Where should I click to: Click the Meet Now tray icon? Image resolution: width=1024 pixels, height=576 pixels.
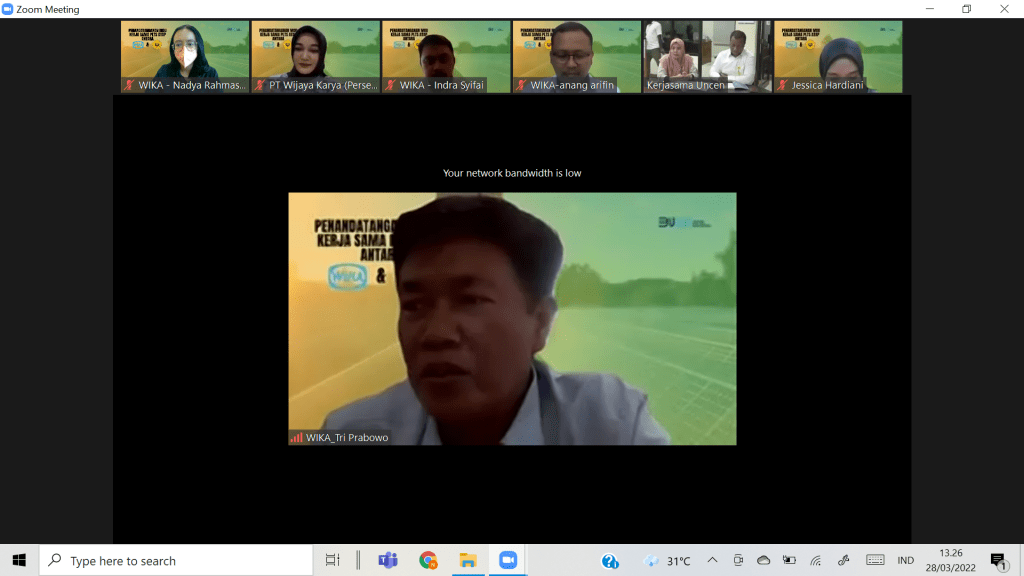pyautogui.click(x=738, y=560)
